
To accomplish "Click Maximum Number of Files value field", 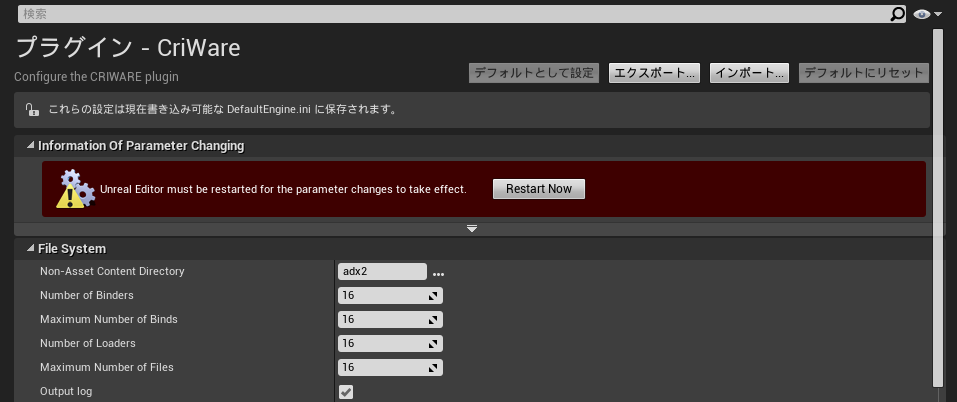I will click(390, 367).
